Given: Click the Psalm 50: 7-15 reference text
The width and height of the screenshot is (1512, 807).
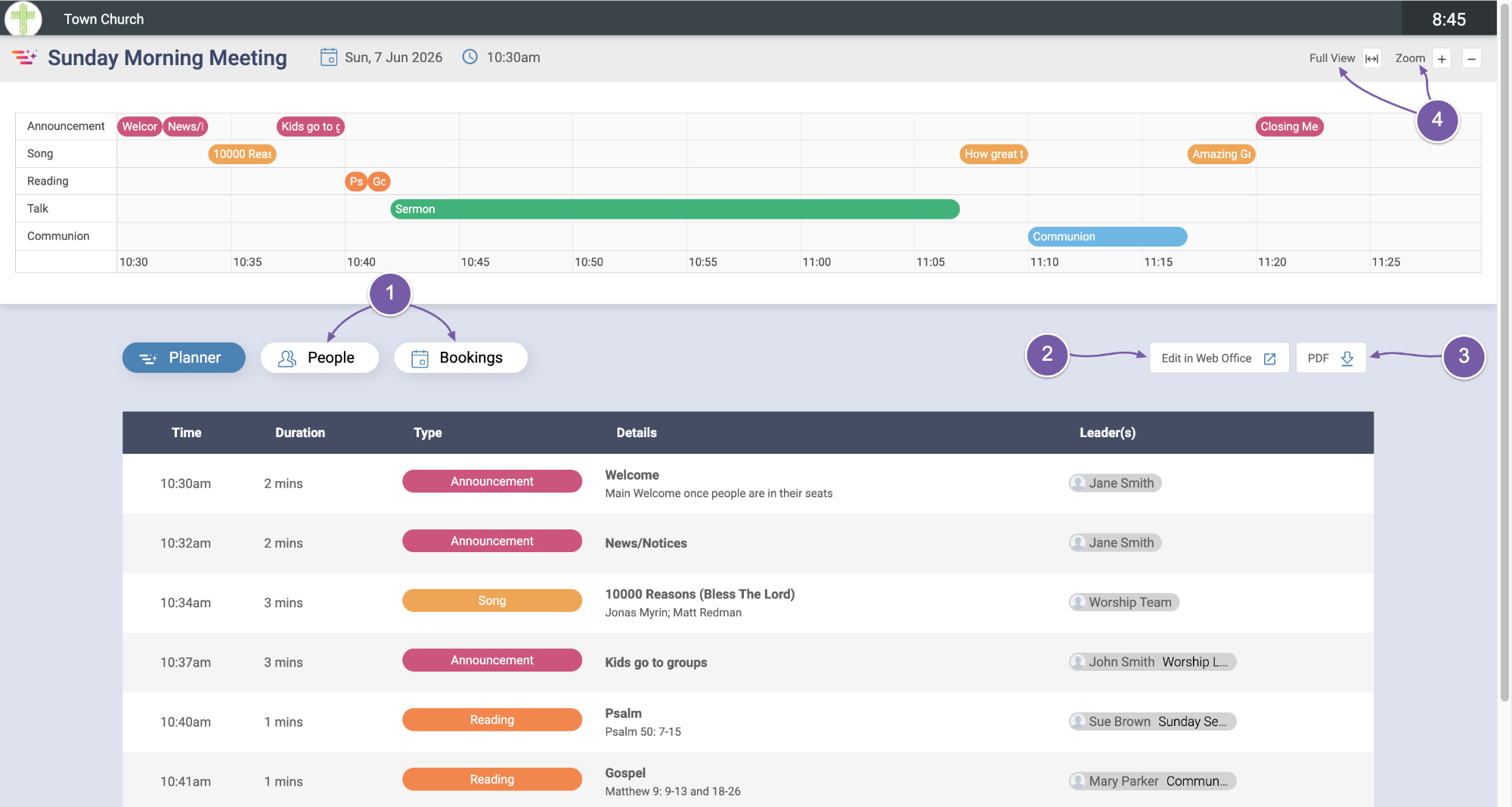Looking at the screenshot, I should pyautogui.click(x=643, y=732).
